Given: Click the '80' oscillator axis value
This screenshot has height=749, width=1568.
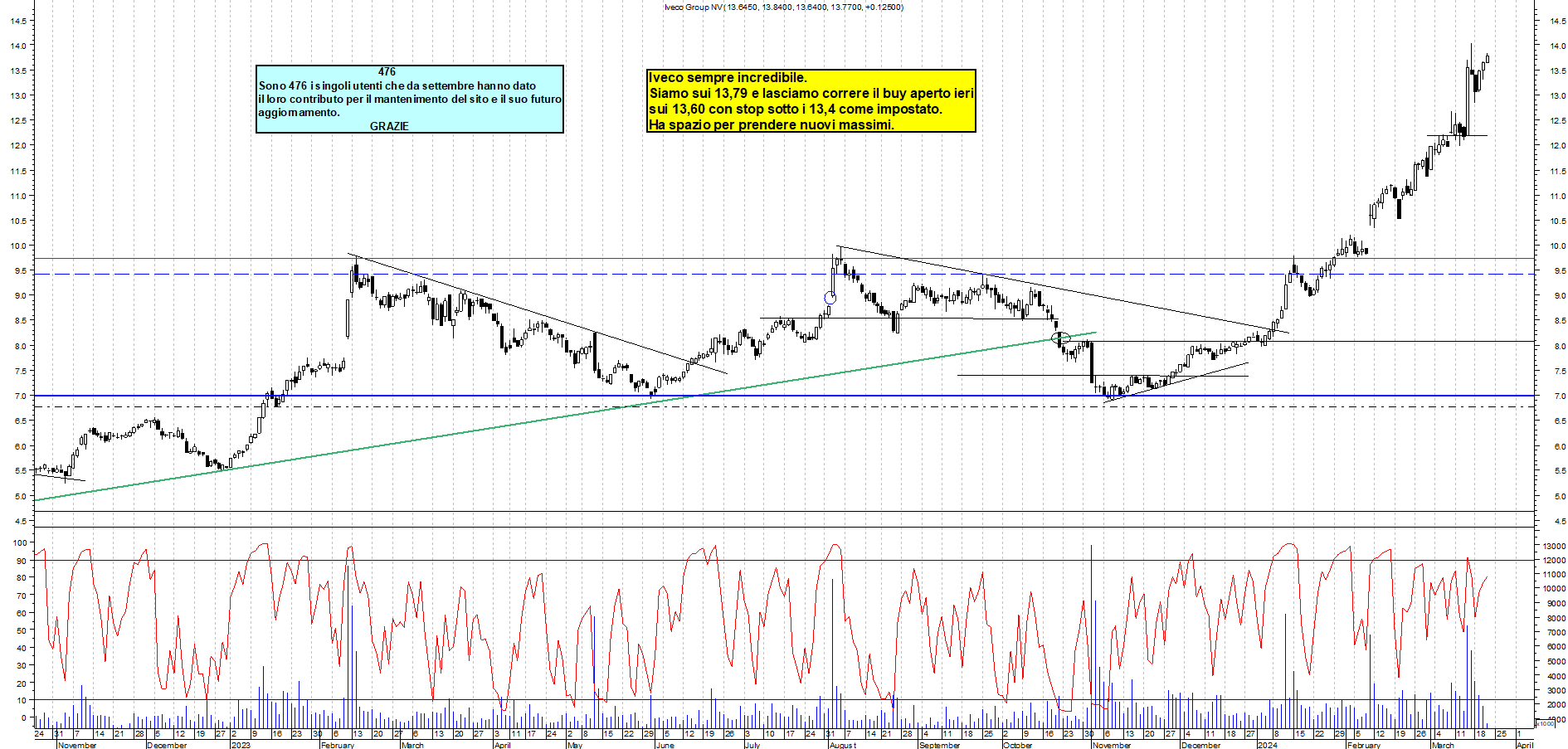Looking at the screenshot, I should (x=21, y=578).
